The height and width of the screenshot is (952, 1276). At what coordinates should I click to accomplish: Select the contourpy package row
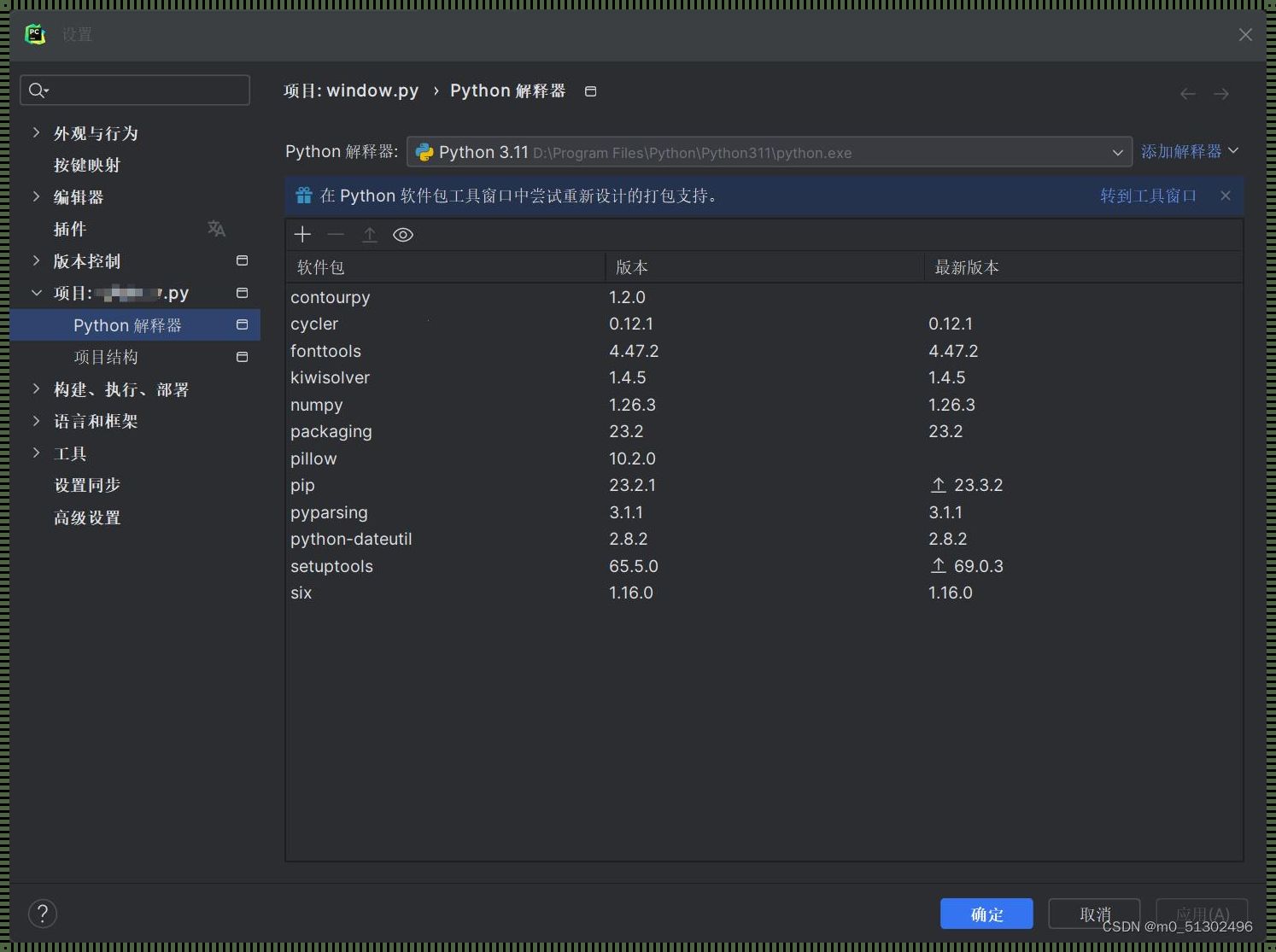pyautogui.click(x=764, y=297)
